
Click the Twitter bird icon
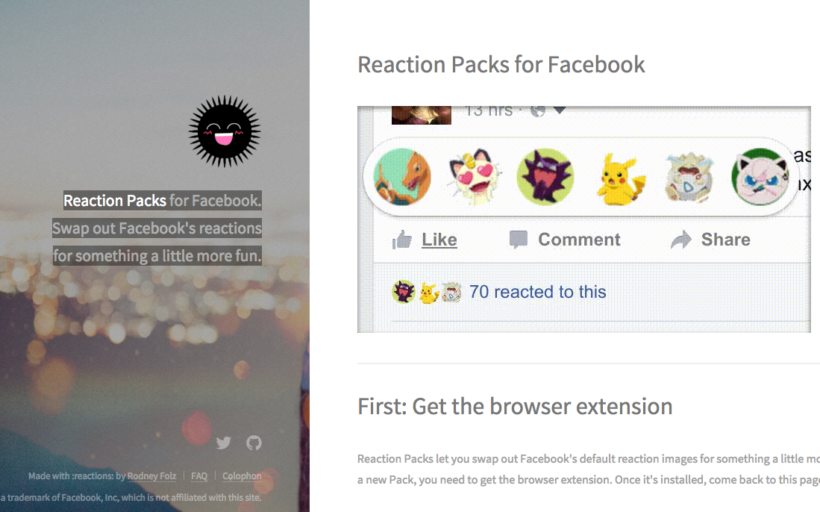[224, 443]
